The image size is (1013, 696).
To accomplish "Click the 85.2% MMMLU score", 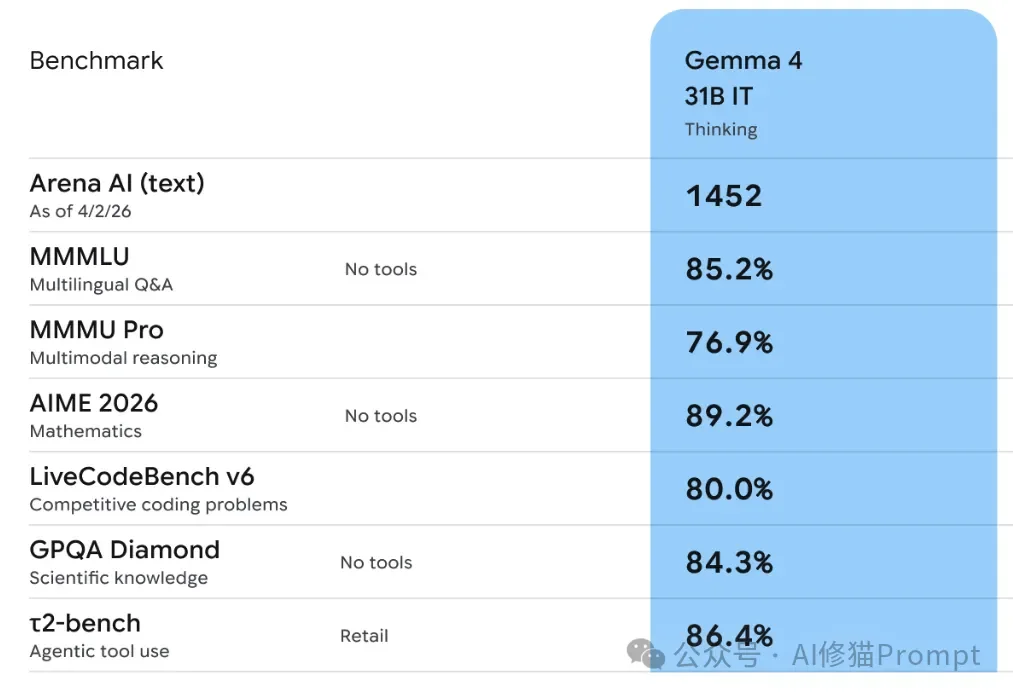I will pos(729,269).
